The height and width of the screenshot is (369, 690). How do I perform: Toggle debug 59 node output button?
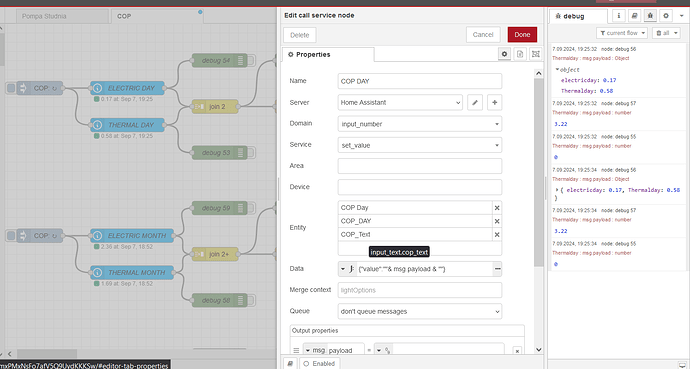coord(252,208)
